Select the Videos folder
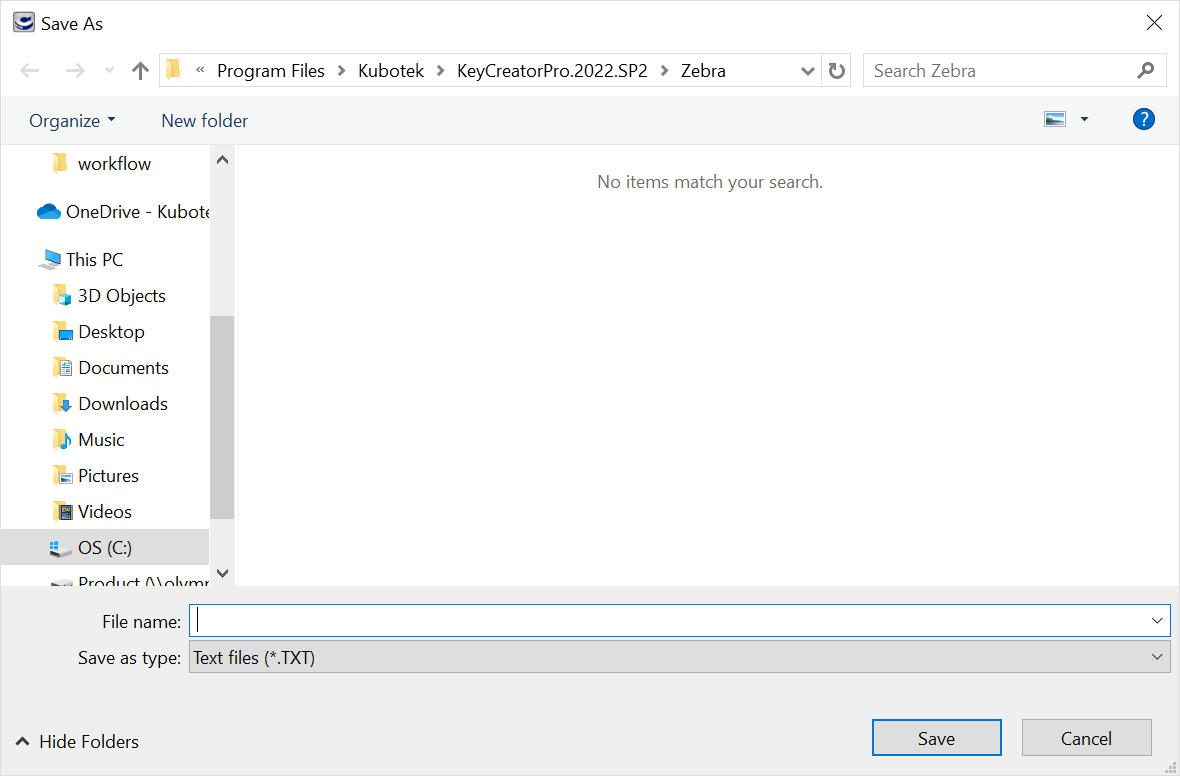Screen dimensions: 1180x776 click(x=103, y=511)
